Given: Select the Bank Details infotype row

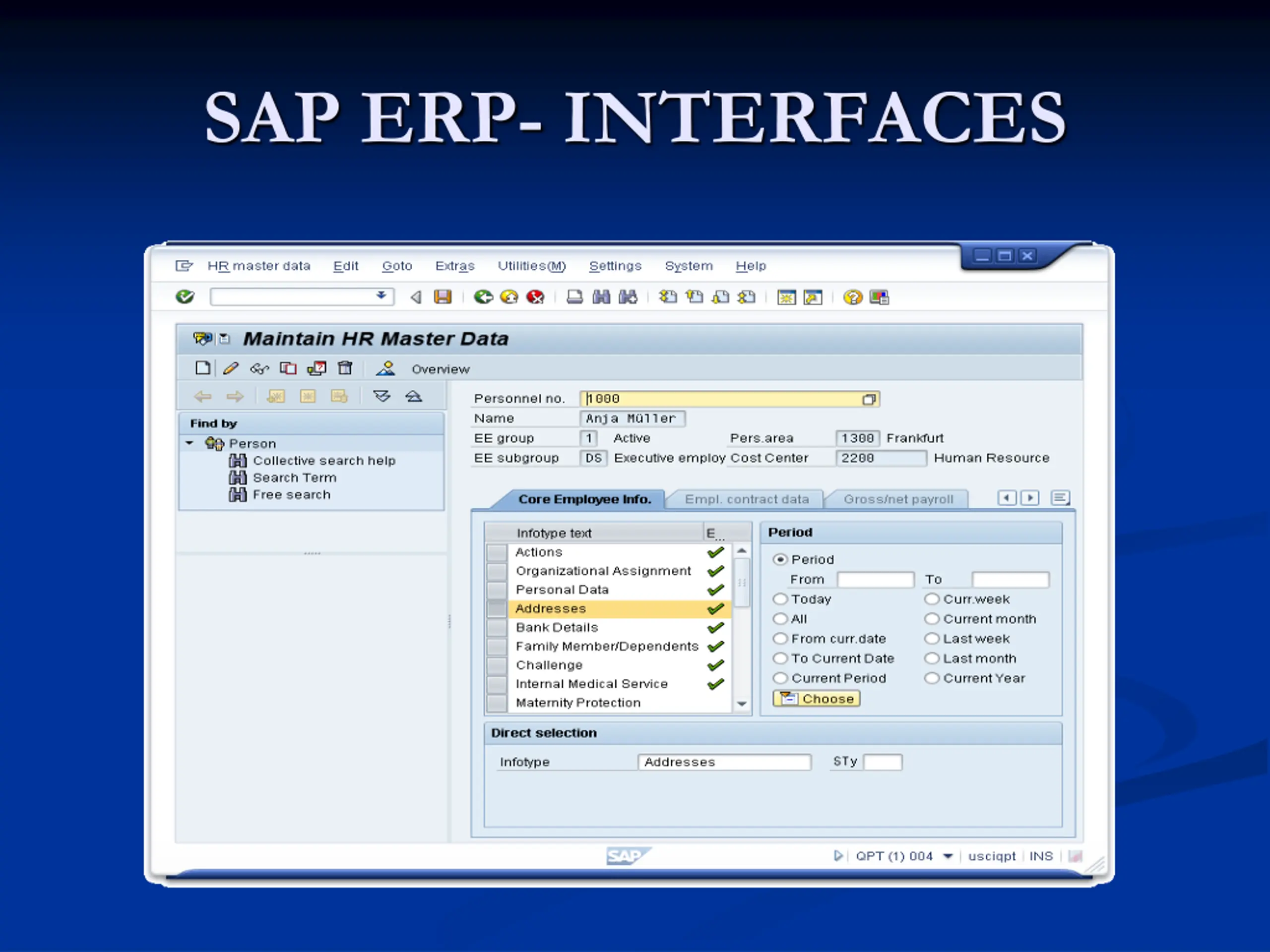Looking at the screenshot, I should [609, 627].
